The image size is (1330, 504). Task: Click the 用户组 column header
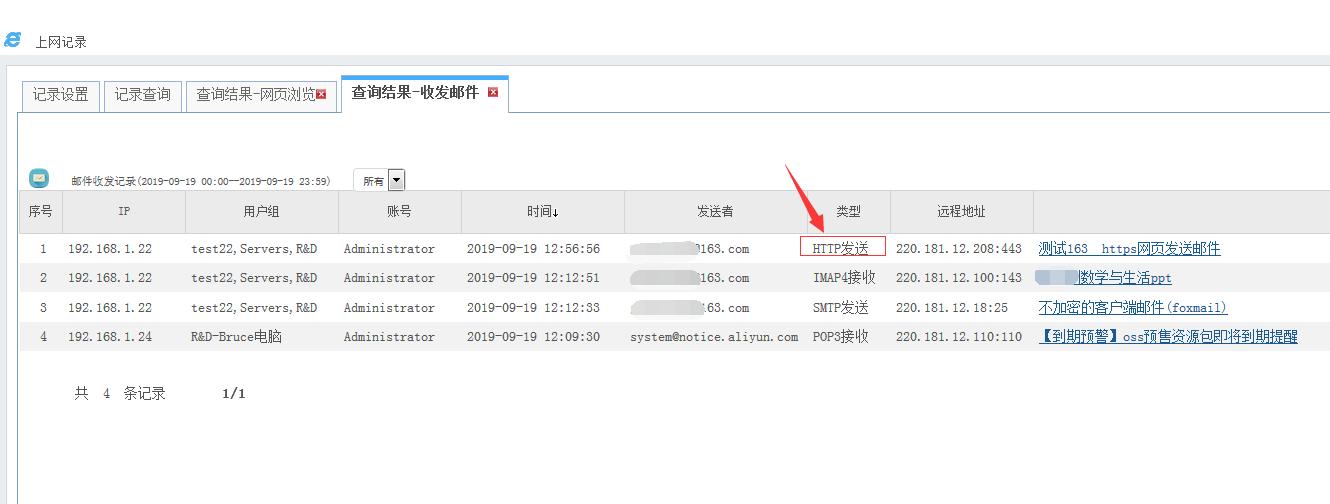click(x=262, y=212)
